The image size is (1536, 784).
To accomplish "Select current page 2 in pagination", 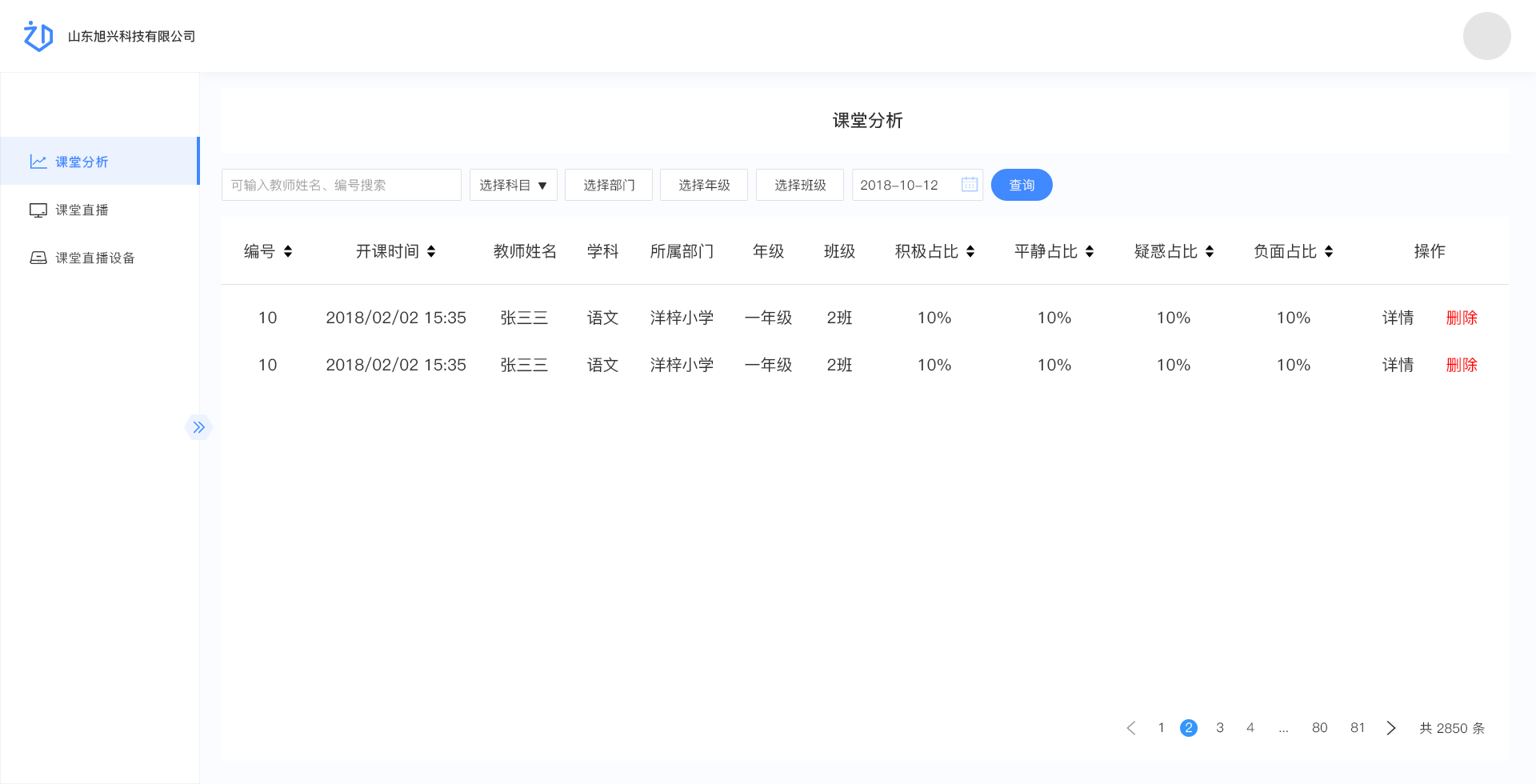I will click(x=1189, y=728).
